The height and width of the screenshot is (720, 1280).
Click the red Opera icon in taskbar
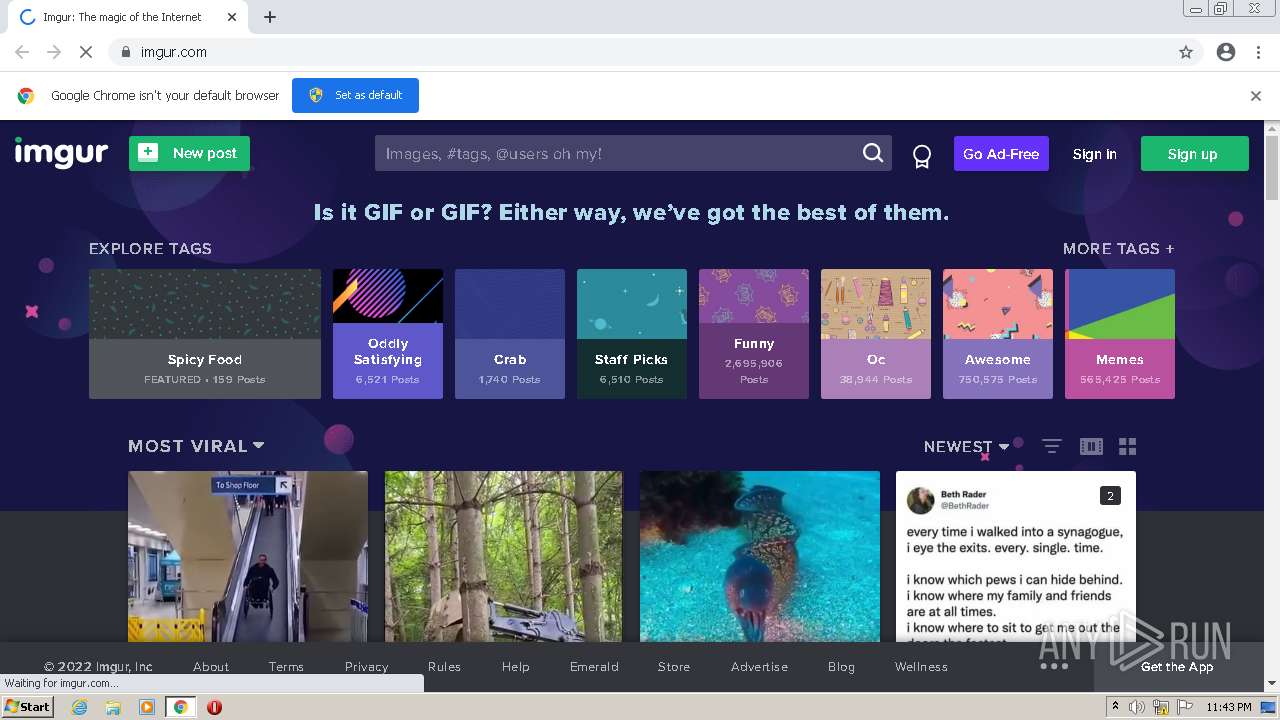point(214,707)
